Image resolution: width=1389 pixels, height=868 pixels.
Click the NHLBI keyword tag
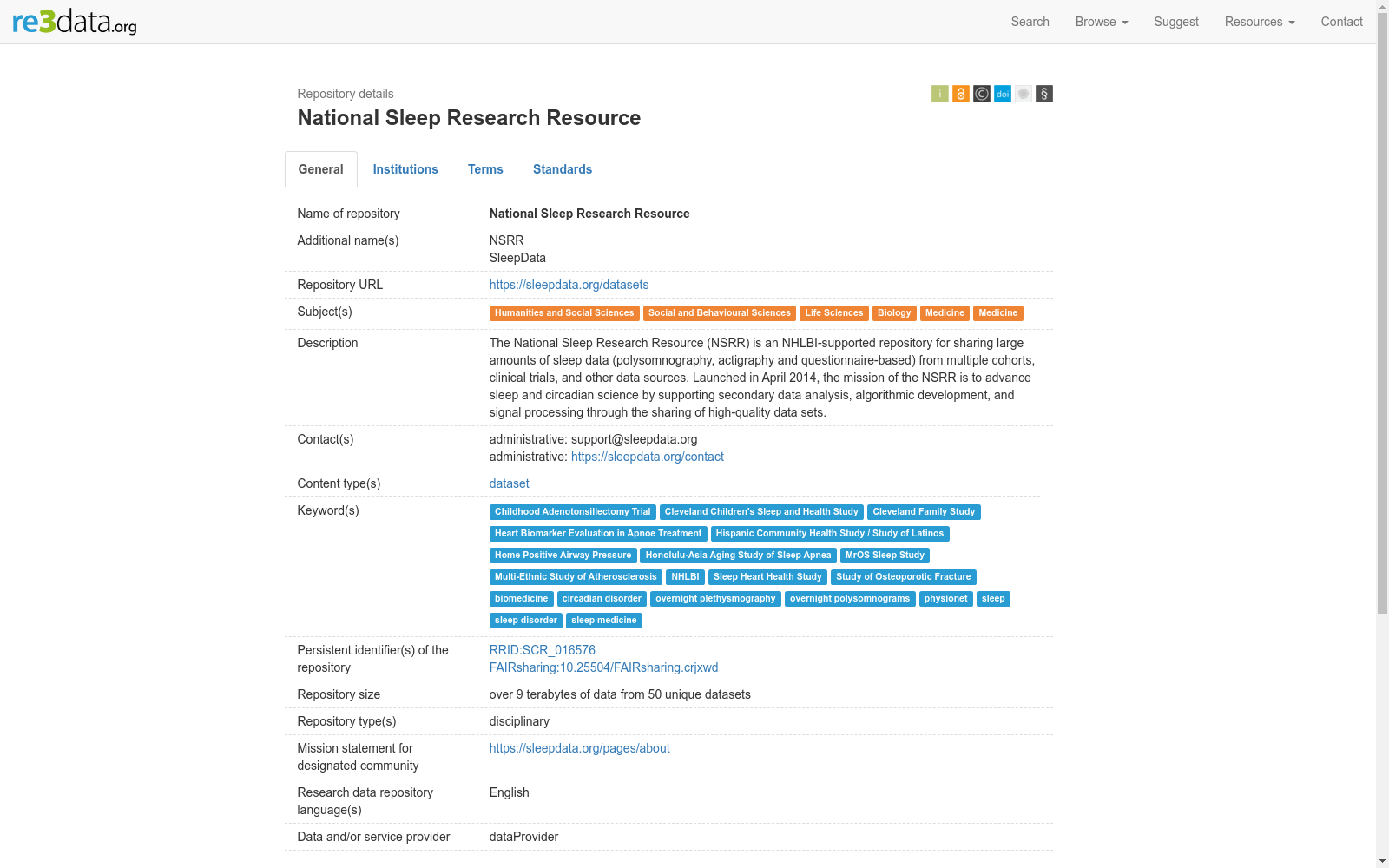click(686, 577)
